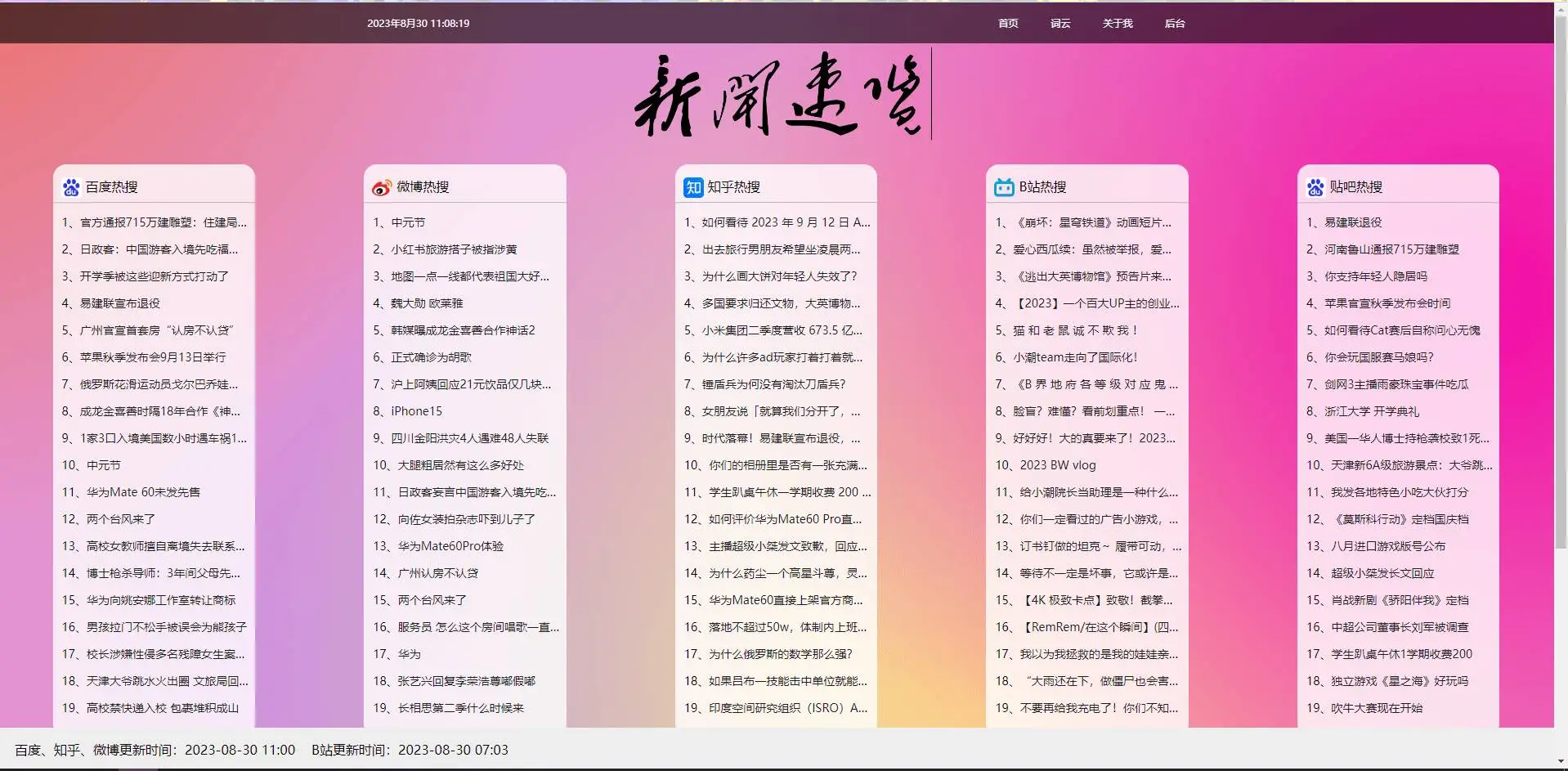1568x771 pixels.
Task: Open Tieba item 超级小桀发长文回应
Action: 1370,573
